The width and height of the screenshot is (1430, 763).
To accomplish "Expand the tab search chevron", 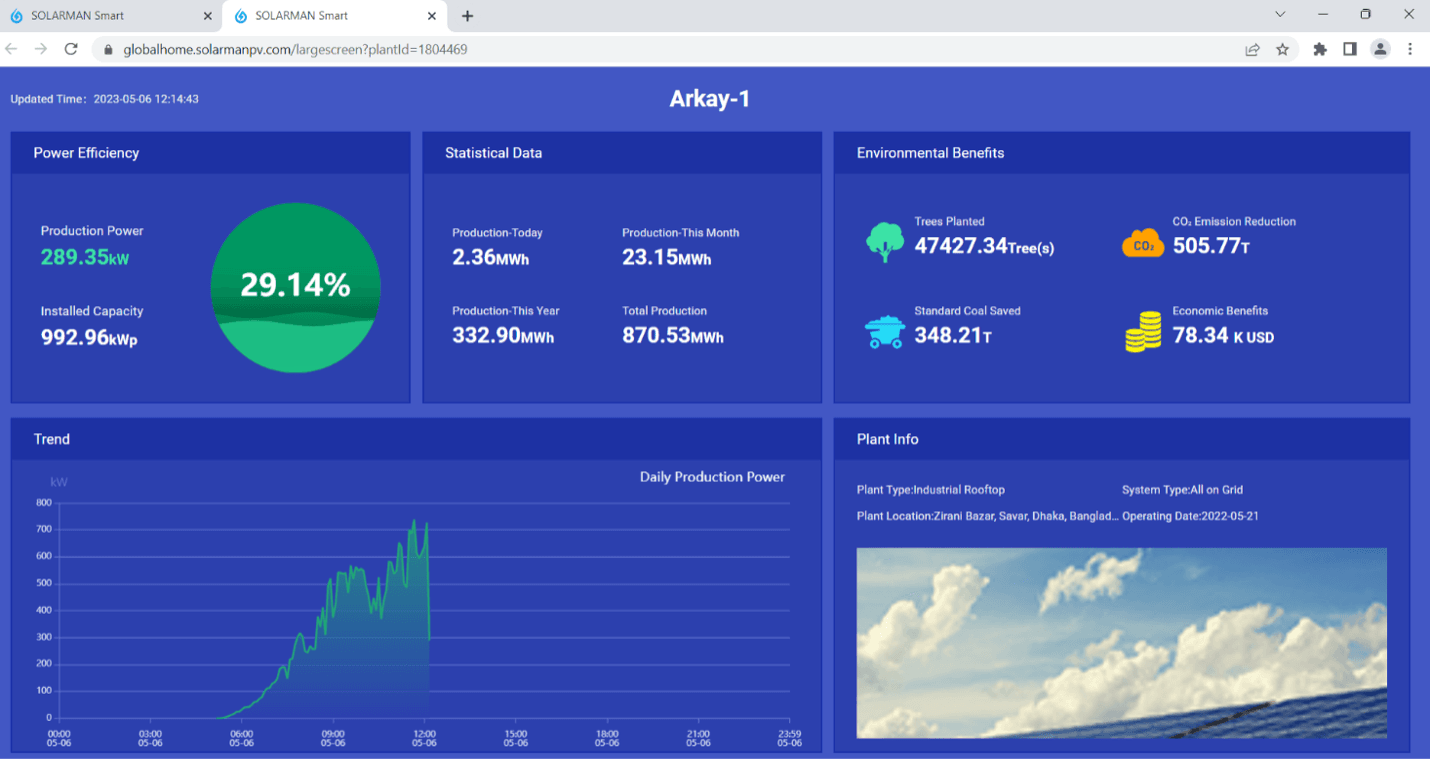I will pyautogui.click(x=1280, y=15).
